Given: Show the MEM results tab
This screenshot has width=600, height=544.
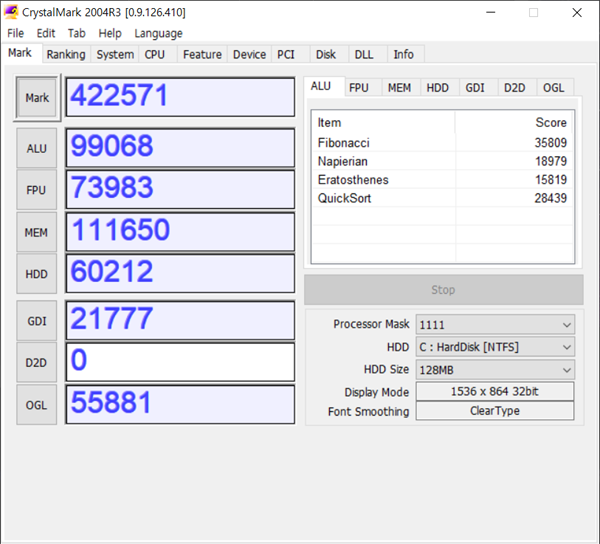Looking at the screenshot, I should [x=399, y=88].
